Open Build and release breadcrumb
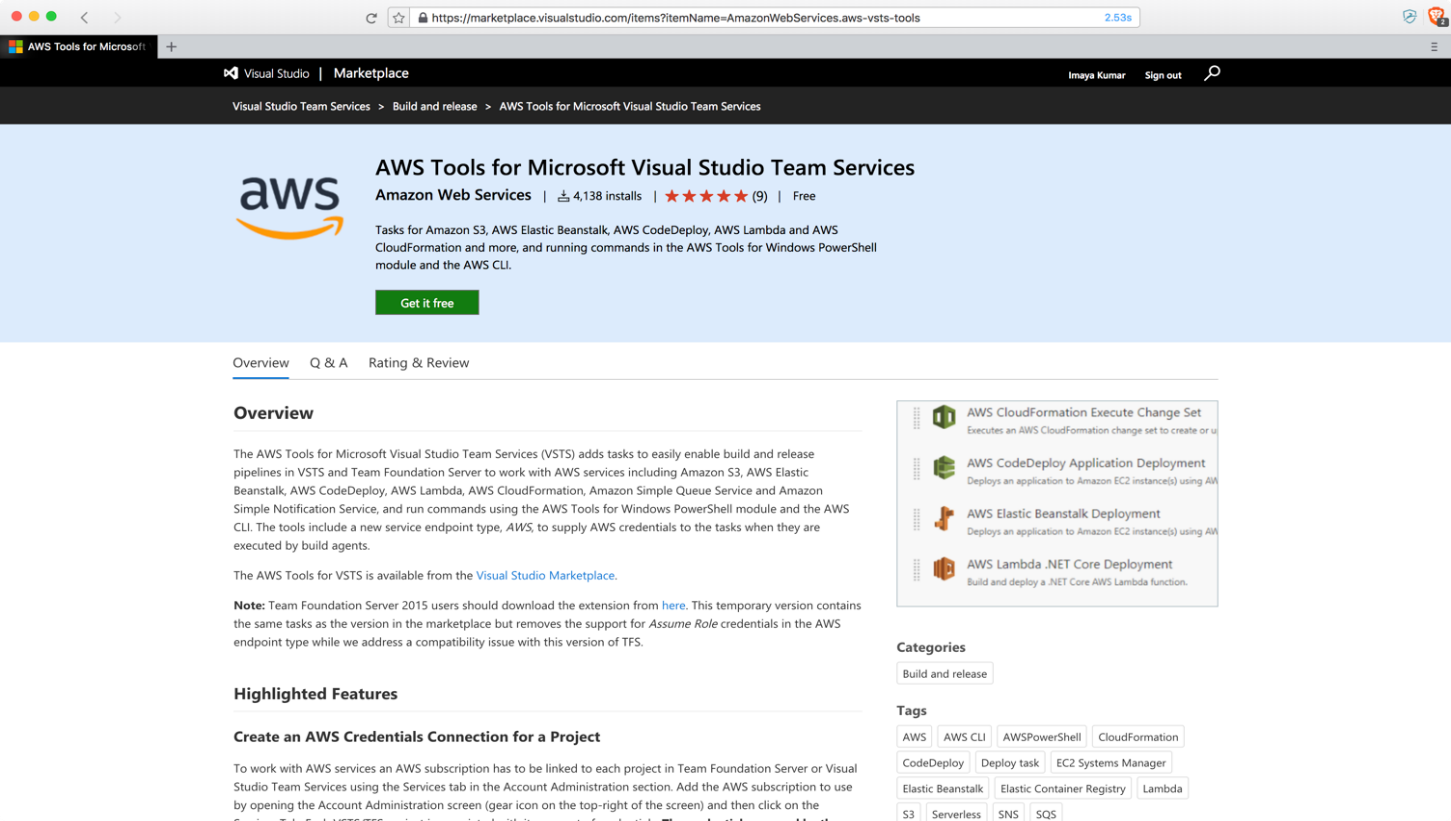The width and height of the screenshot is (1451, 821). tap(435, 106)
